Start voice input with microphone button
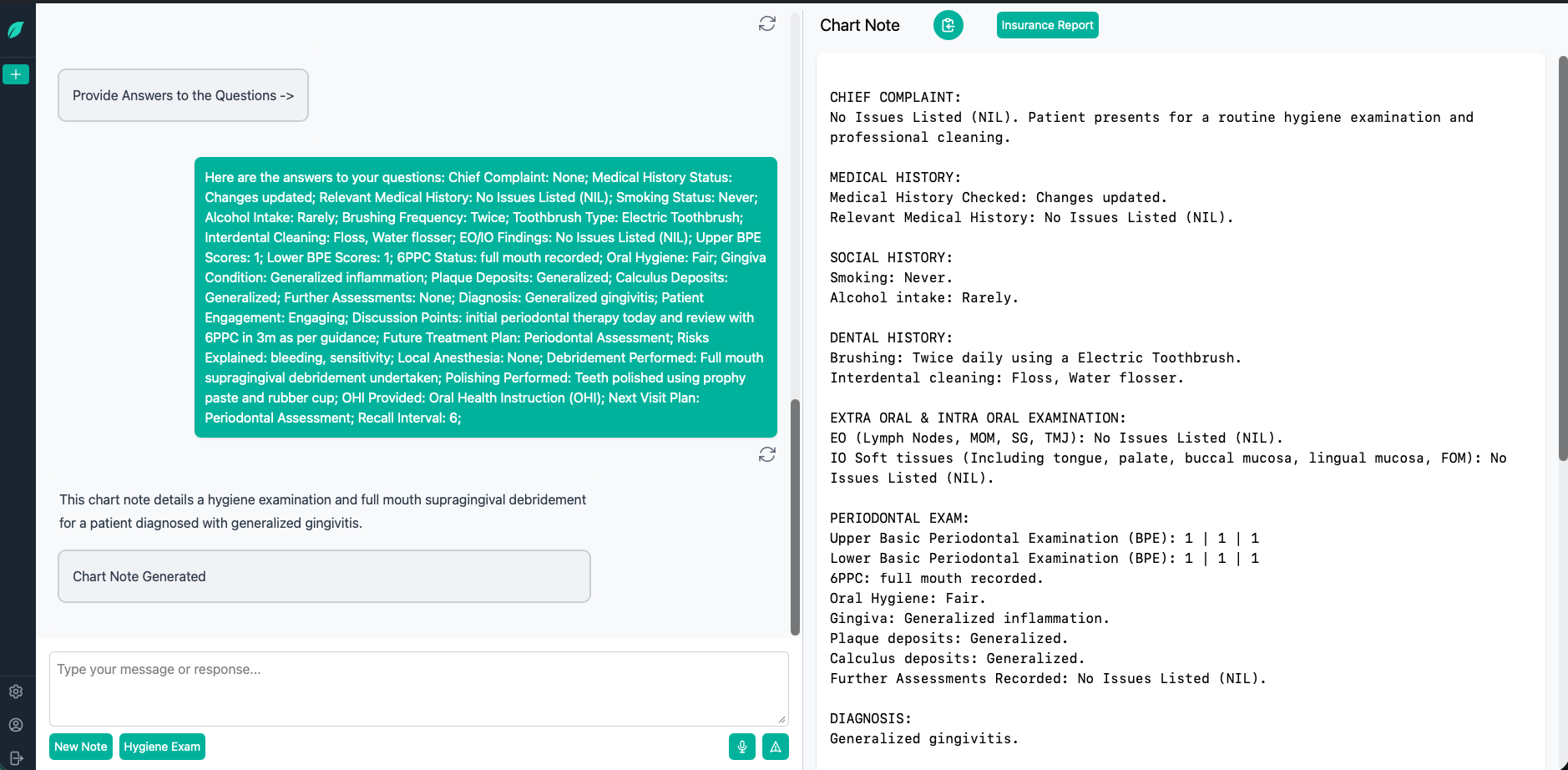Viewport: 1568px width, 770px height. pos(741,747)
